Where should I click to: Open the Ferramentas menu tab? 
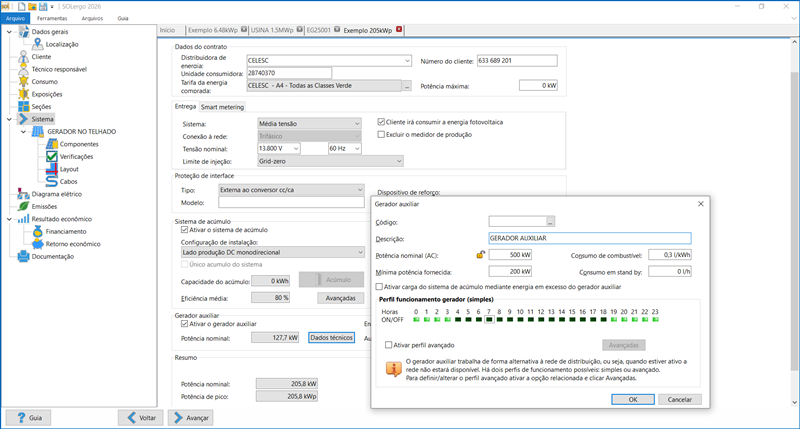pos(54,18)
